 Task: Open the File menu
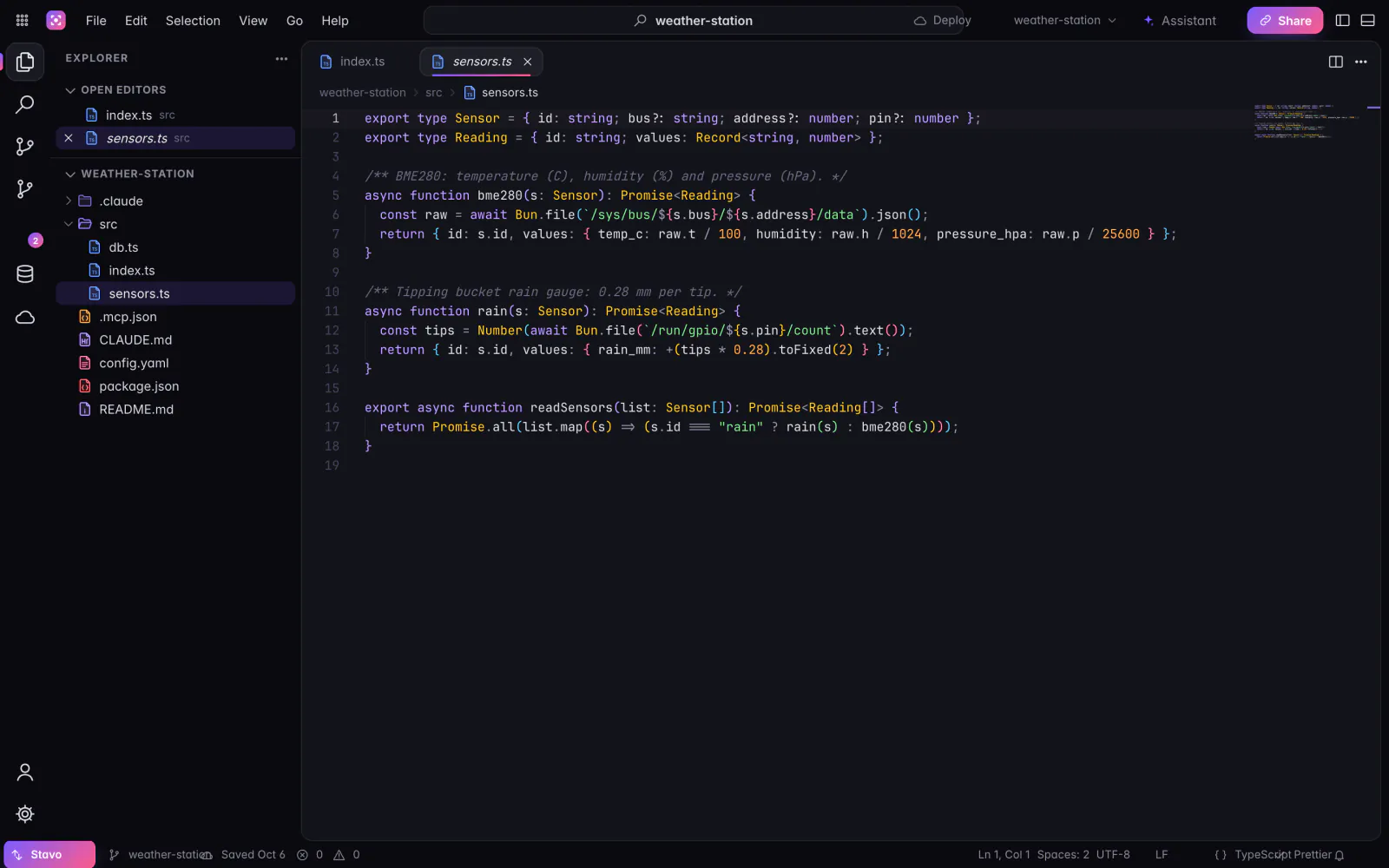click(96, 20)
